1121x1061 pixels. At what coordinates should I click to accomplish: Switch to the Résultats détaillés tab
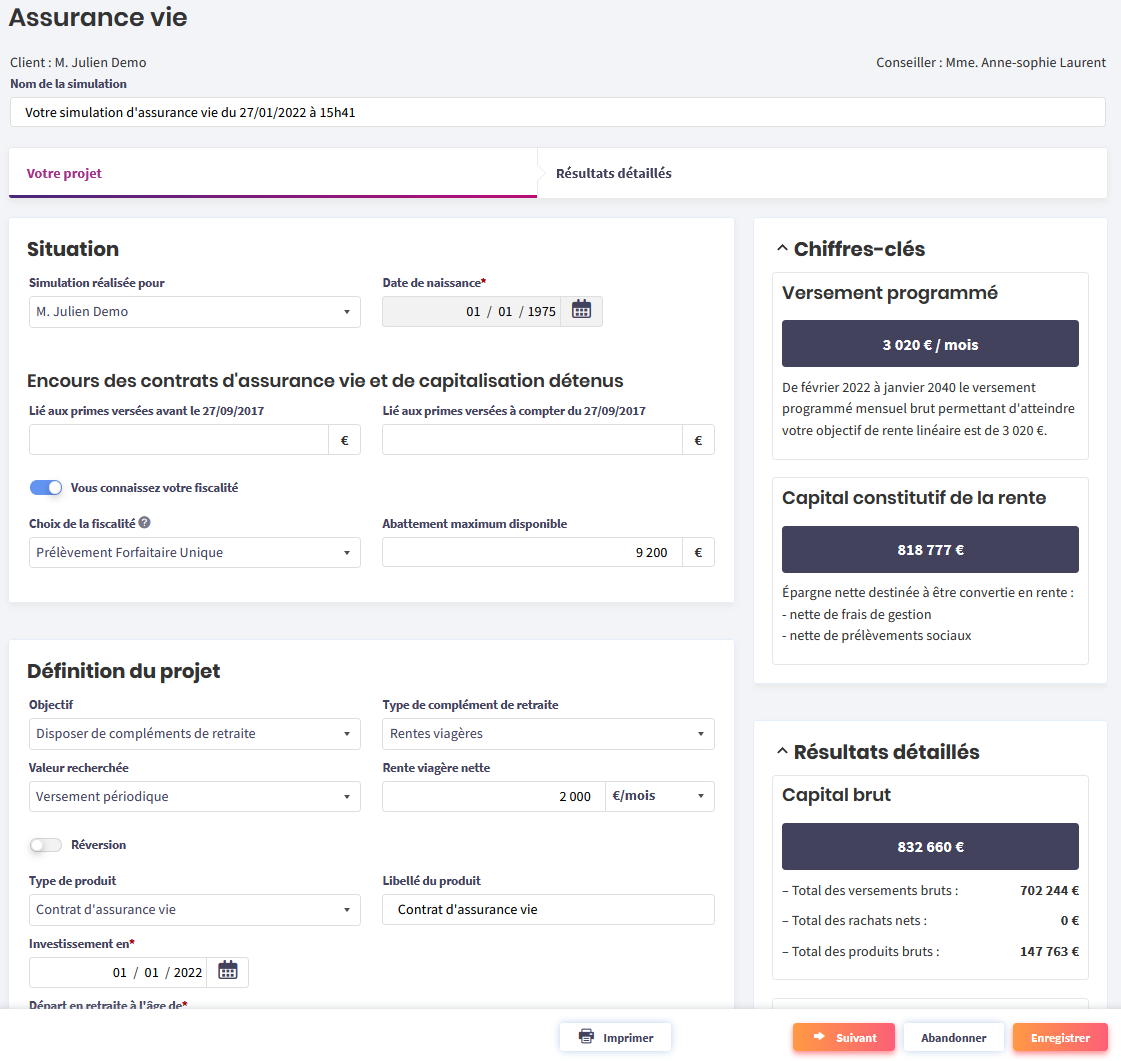[x=821, y=173]
